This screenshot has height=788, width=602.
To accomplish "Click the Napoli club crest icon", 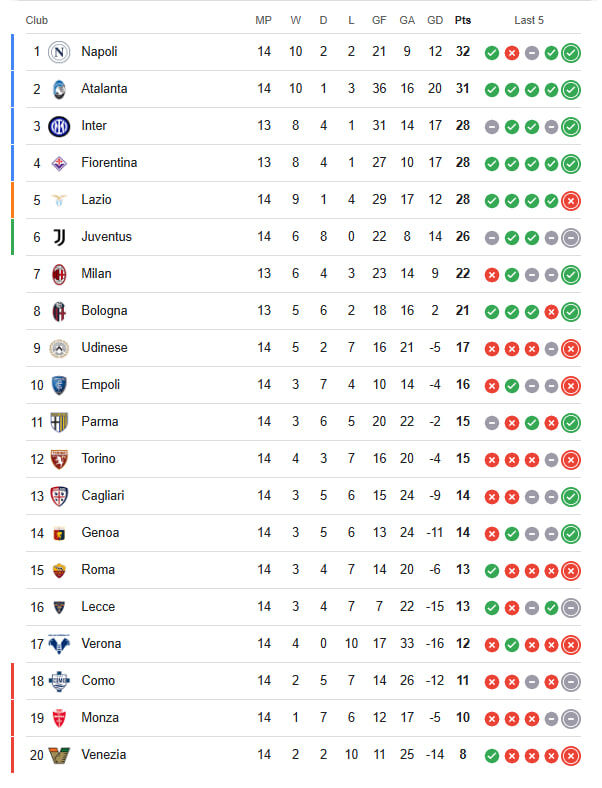I will (x=59, y=52).
